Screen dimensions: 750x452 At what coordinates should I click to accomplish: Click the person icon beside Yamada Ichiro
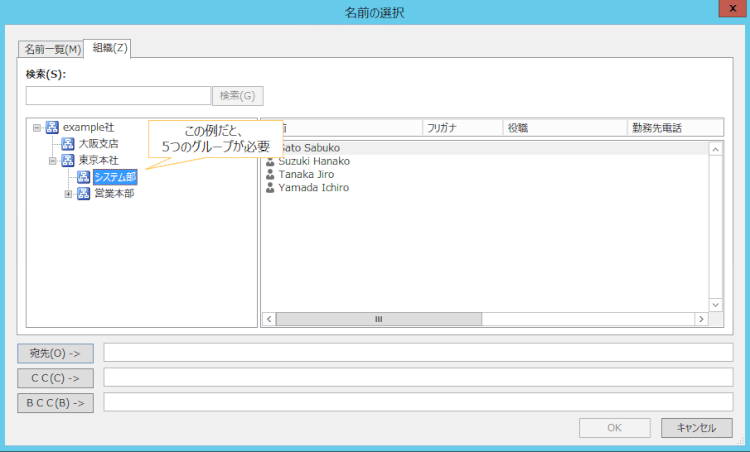[x=270, y=187]
